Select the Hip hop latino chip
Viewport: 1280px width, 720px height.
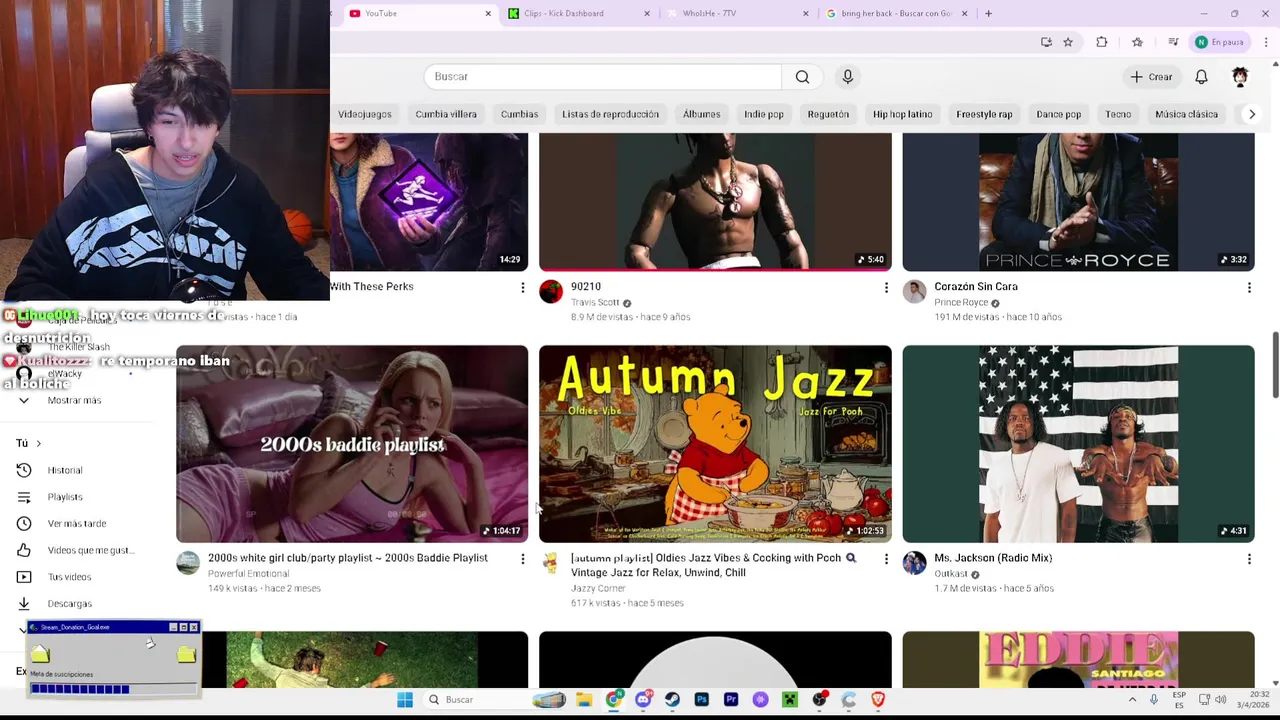point(902,114)
